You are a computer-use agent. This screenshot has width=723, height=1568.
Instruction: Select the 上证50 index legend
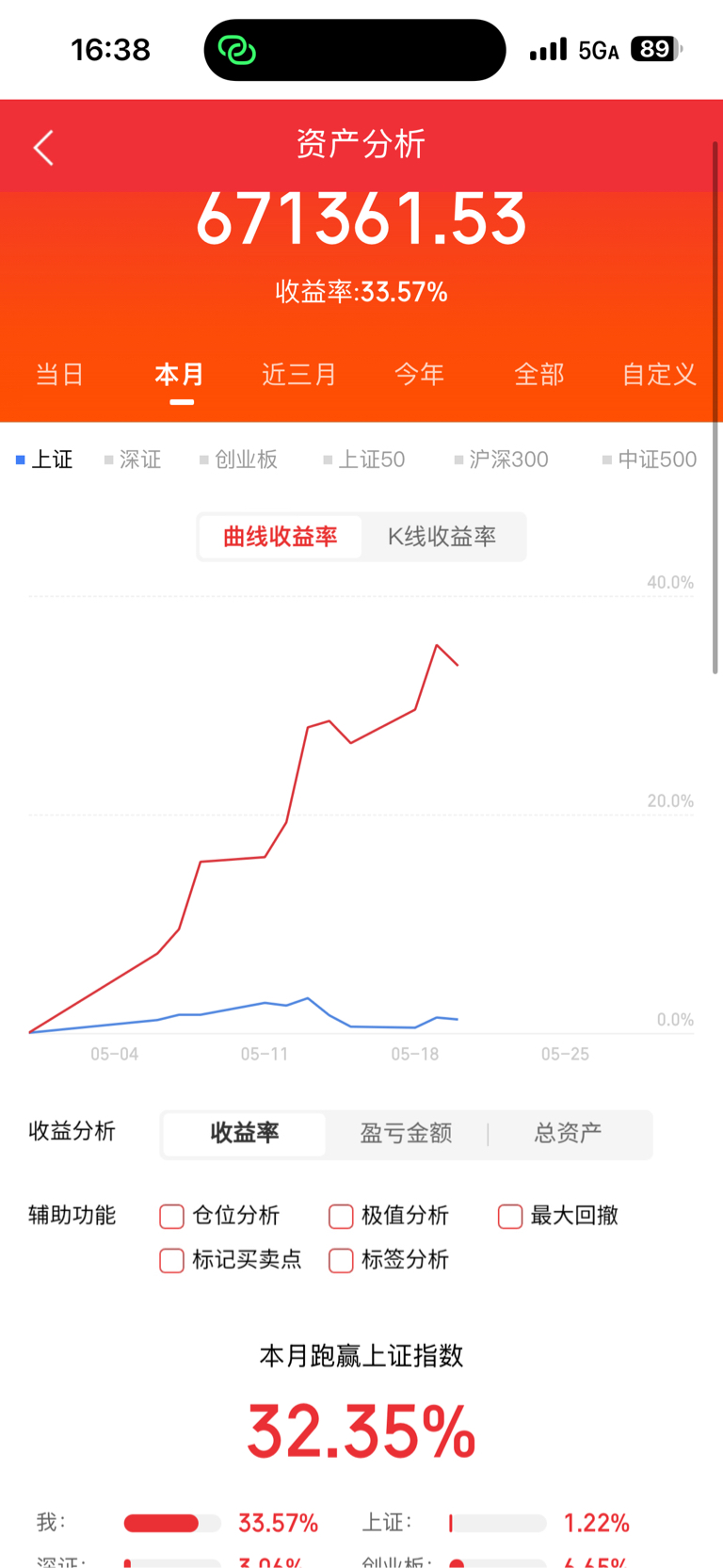coord(364,460)
